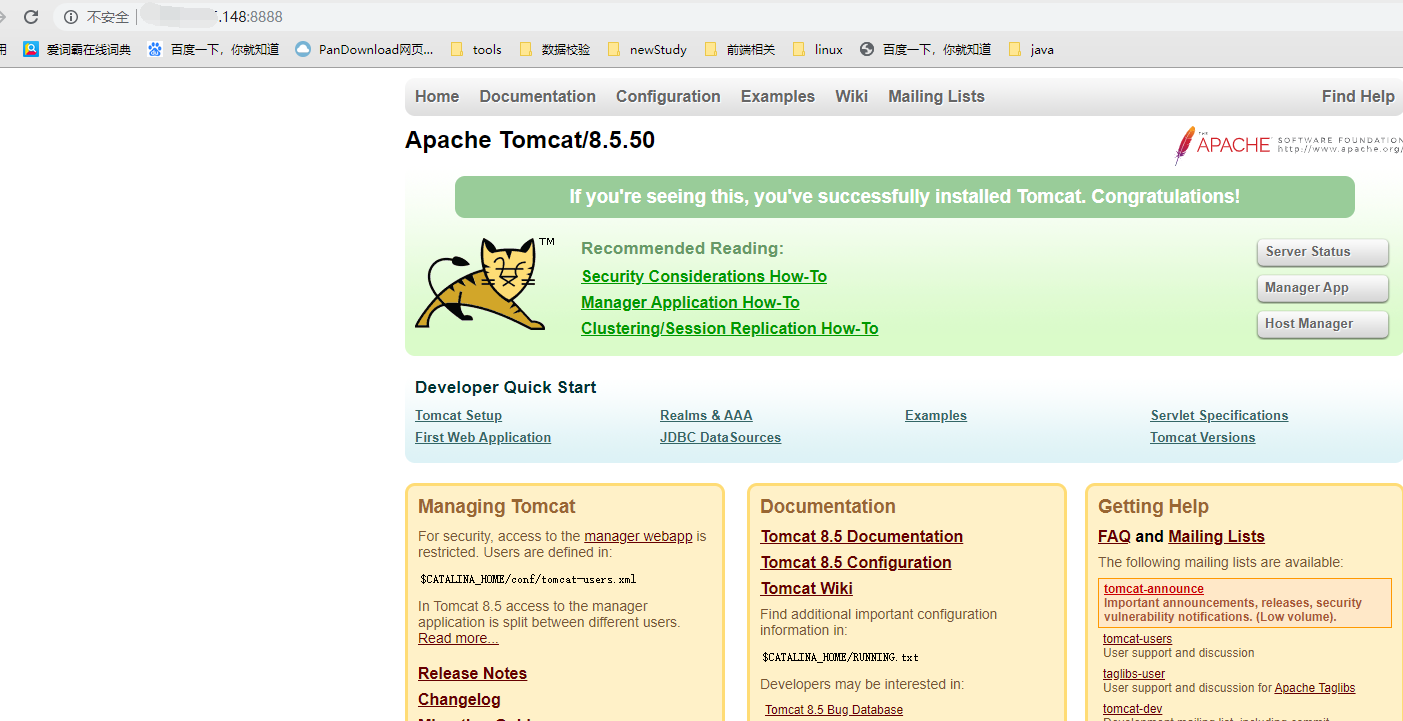Open the Examples link under Developer Quick Start
This screenshot has height=721, width=1403.
(x=936, y=416)
